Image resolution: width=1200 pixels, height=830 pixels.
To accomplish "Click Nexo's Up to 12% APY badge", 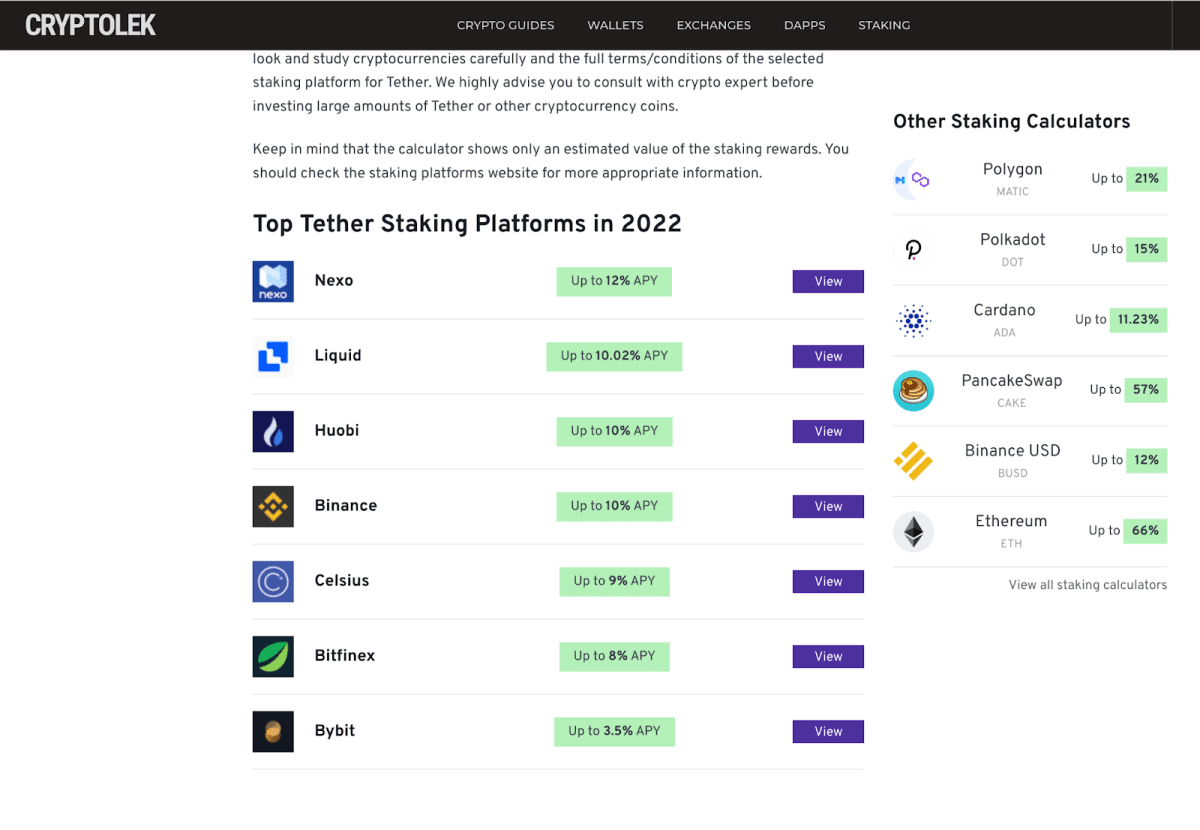I will click(614, 281).
